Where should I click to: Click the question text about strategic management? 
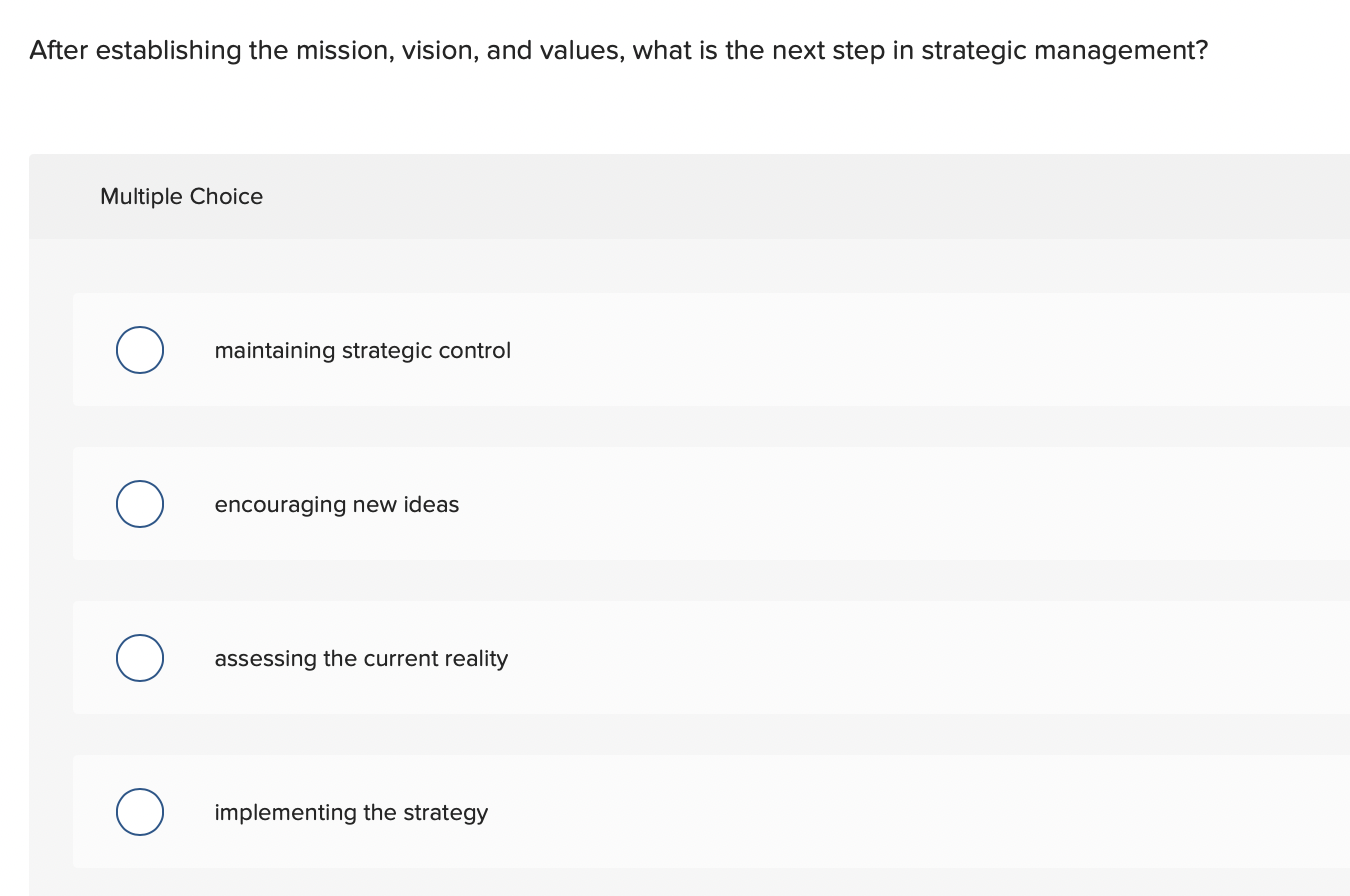point(617,50)
